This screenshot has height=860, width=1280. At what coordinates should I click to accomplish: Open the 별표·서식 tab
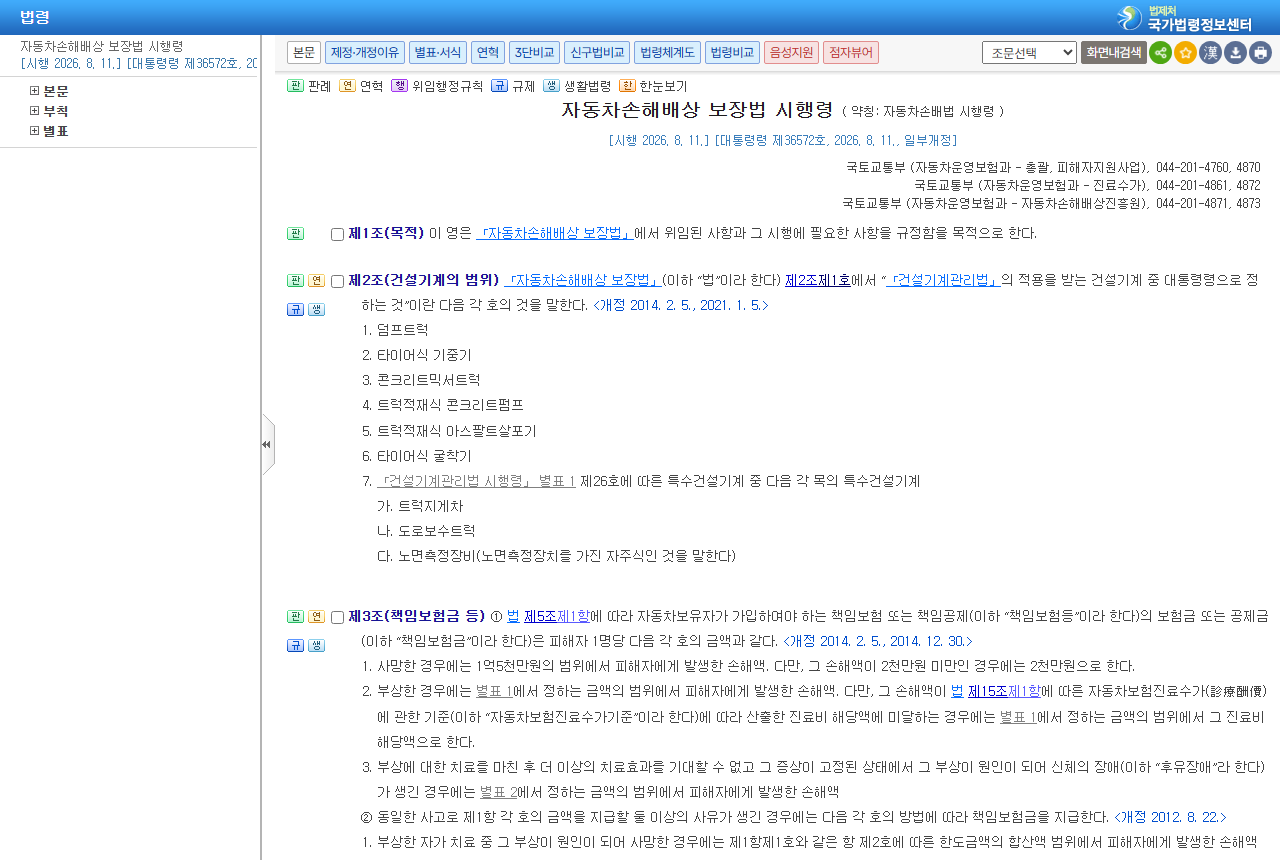tap(438, 52)
